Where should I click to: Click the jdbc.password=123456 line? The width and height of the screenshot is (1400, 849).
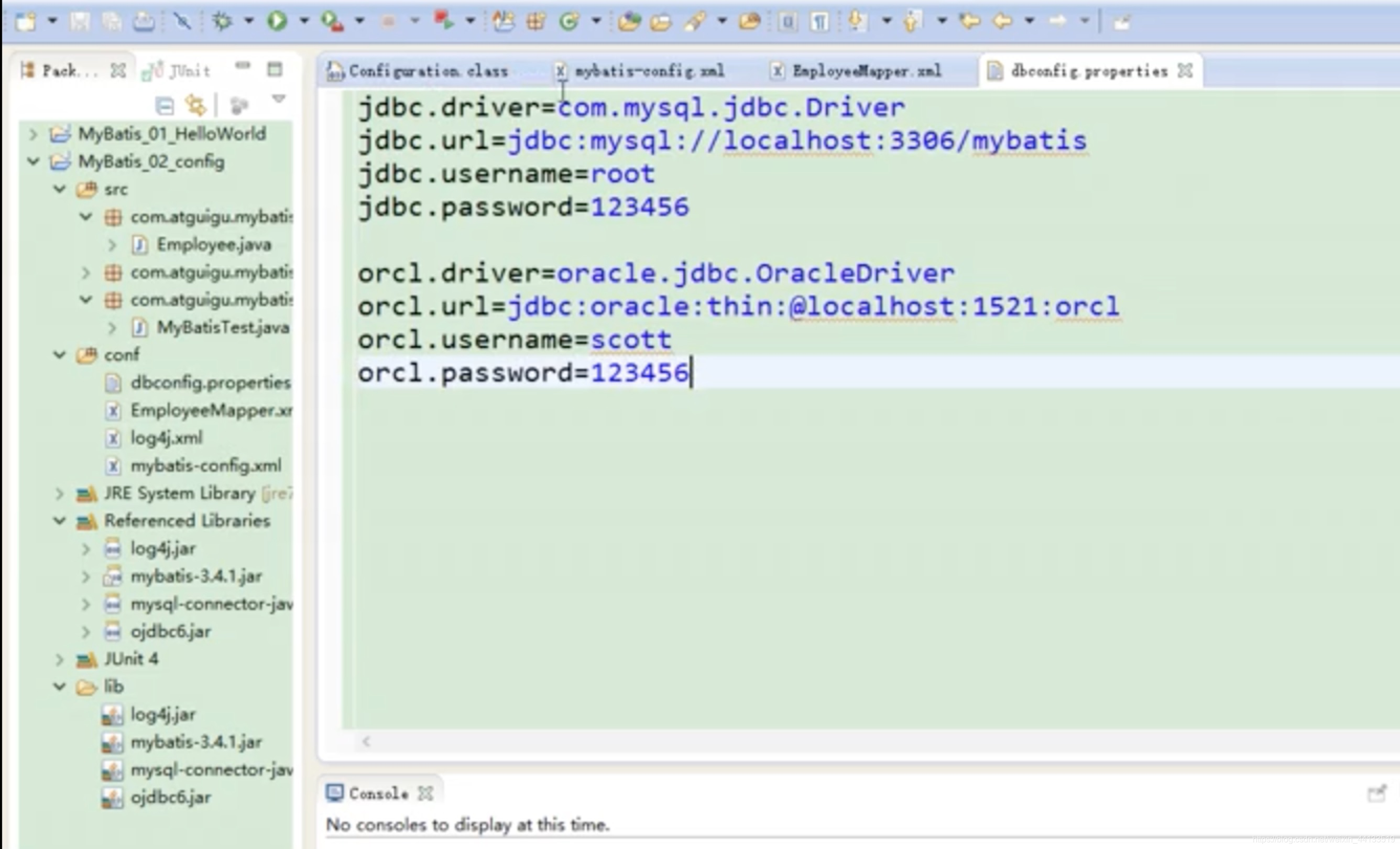point(523,207)
